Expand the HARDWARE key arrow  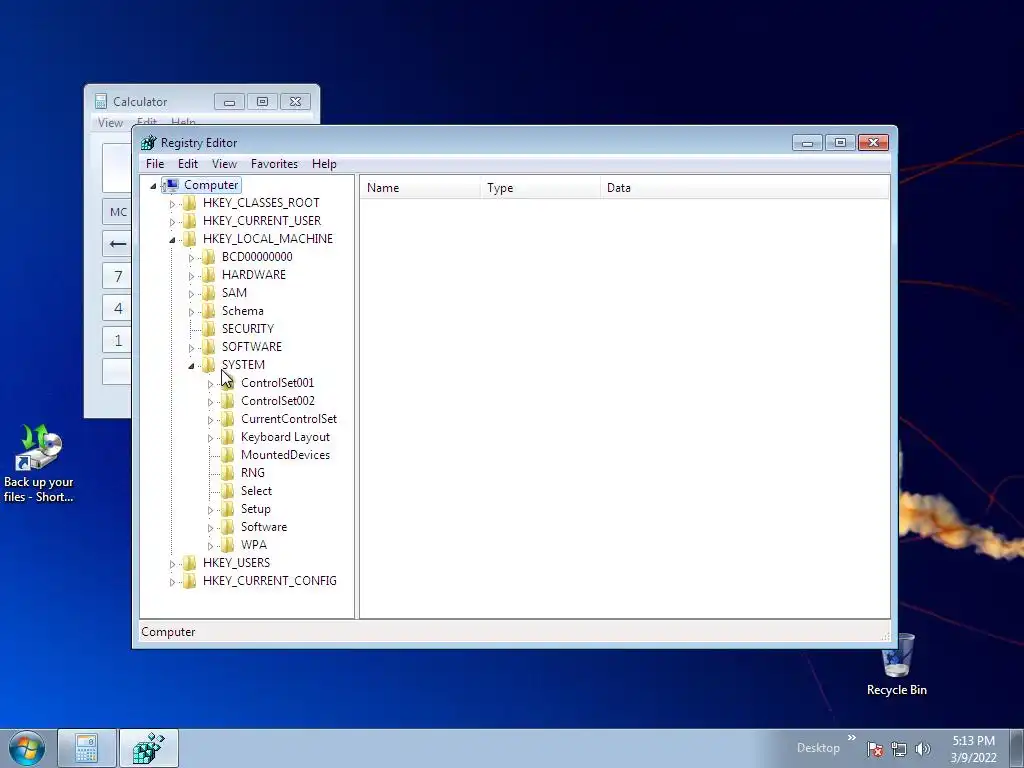click(191, 276)
